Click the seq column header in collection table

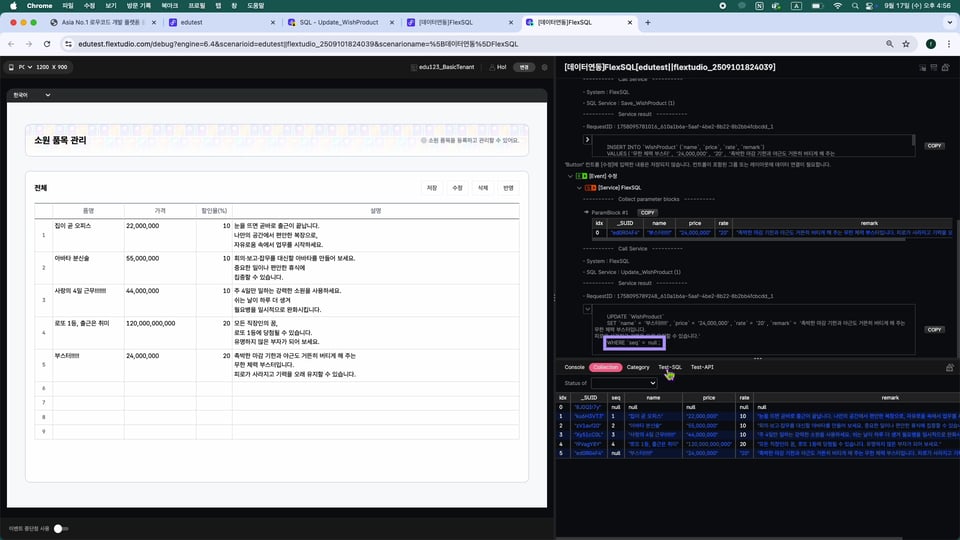(616, 398)
